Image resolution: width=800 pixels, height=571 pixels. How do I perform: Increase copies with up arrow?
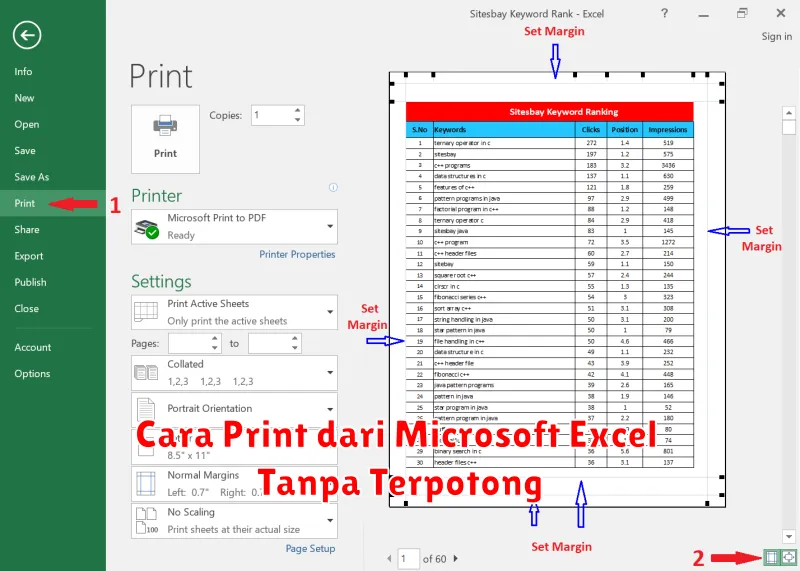[x=297, y=111]
